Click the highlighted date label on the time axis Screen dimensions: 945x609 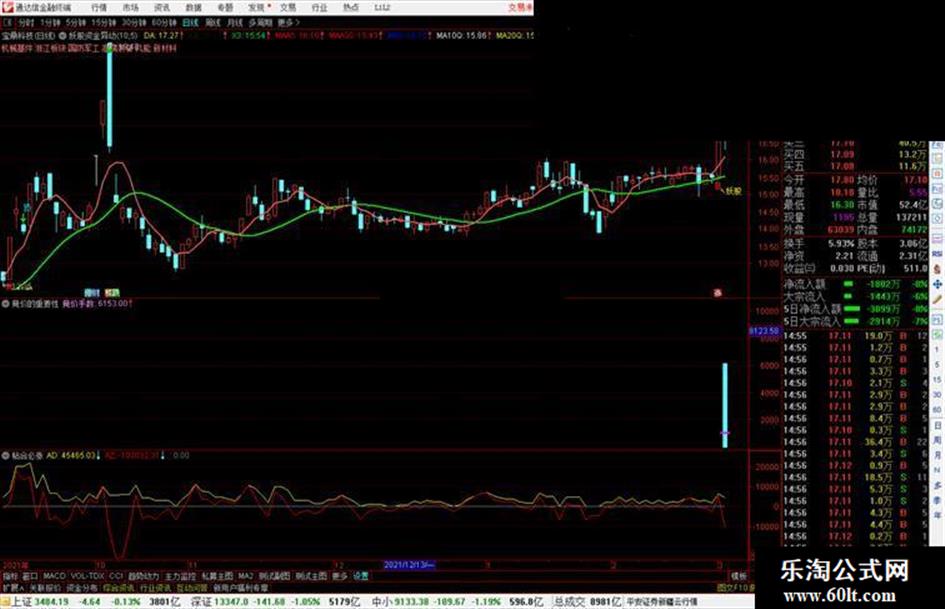[x=410, y=565]
